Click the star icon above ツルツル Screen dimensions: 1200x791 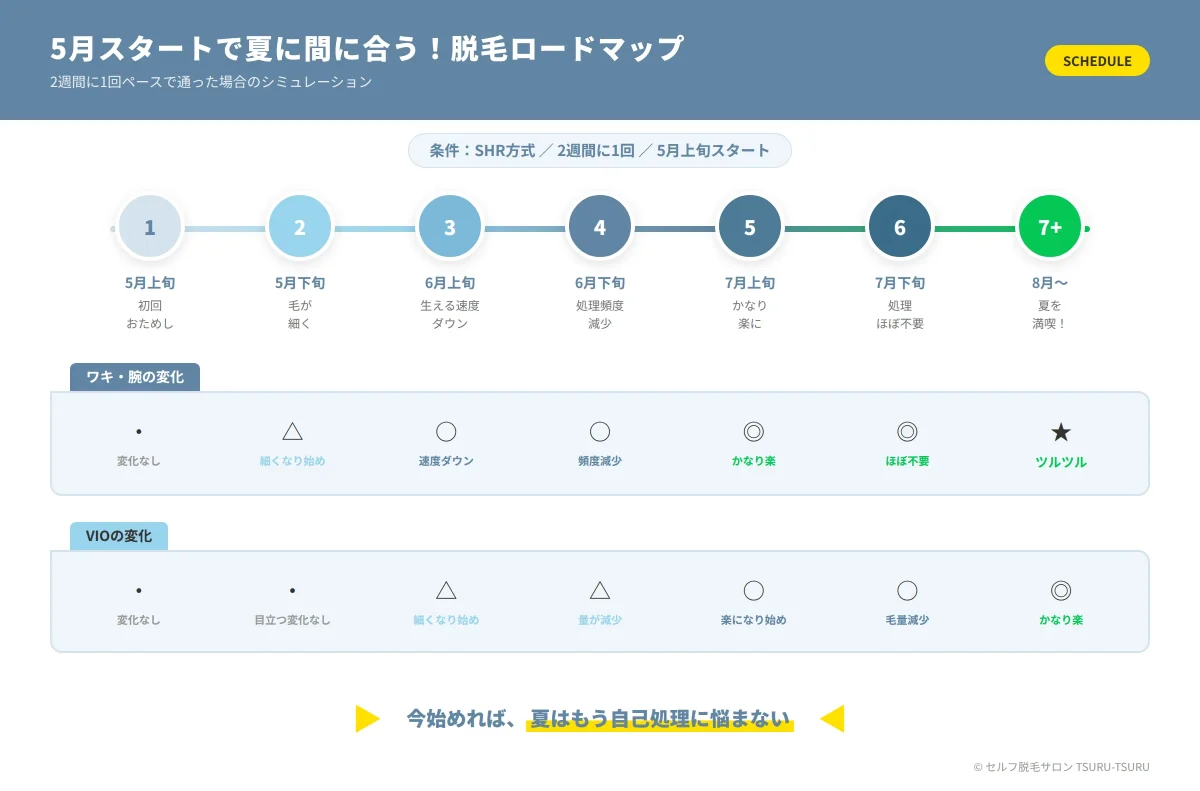pyautogui.click(x=1061, y=432)
